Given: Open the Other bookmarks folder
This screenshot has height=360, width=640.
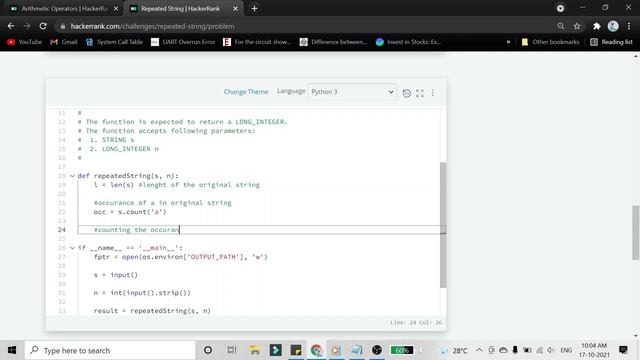Looking at the screenshot, I should click(x=550, y=42).
